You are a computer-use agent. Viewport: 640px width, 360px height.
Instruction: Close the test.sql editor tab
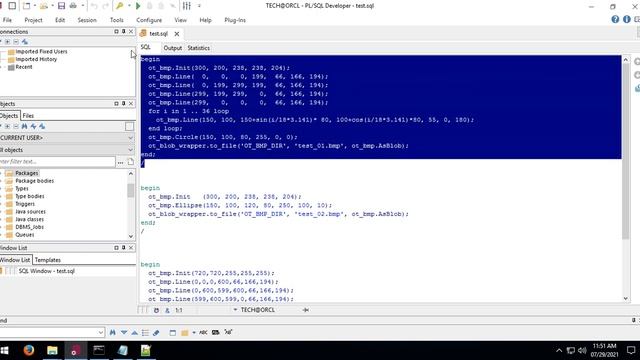coord(177,34)
